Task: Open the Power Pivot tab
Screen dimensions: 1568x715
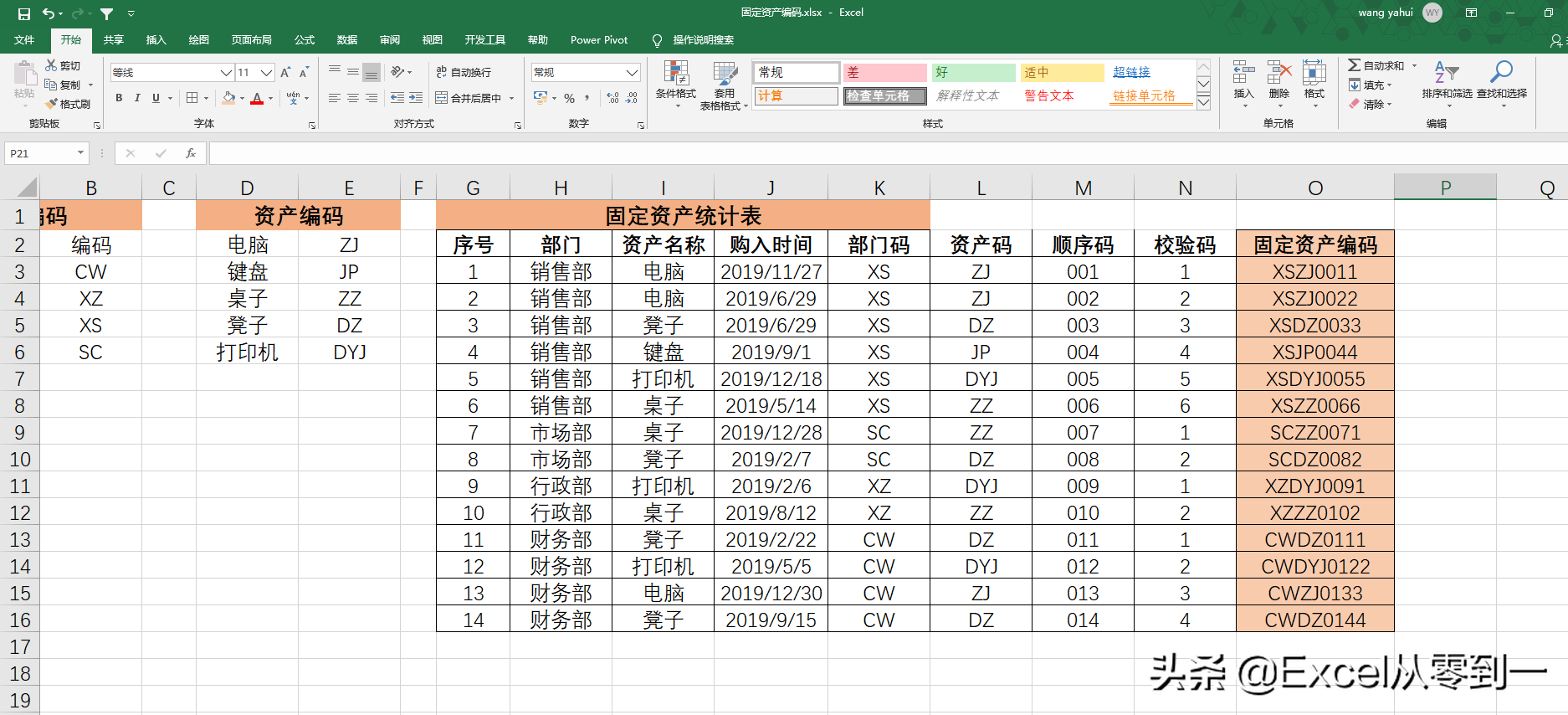Action: pos(599,39)
